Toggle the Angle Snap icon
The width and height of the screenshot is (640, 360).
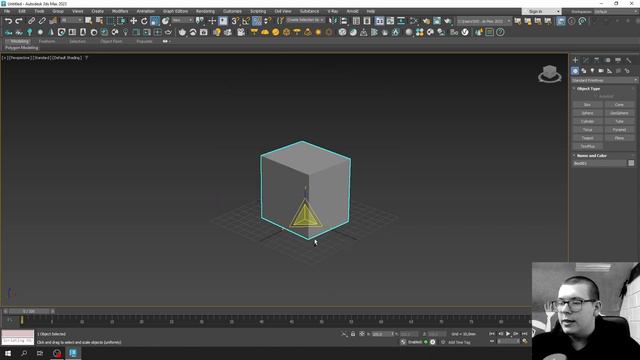[246, 21]
